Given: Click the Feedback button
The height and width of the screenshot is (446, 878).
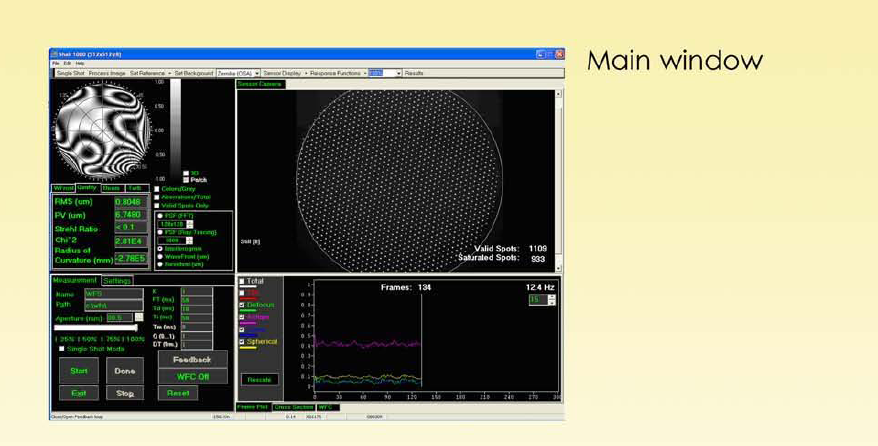Looking at the screenshot, I should pos(192,359).
